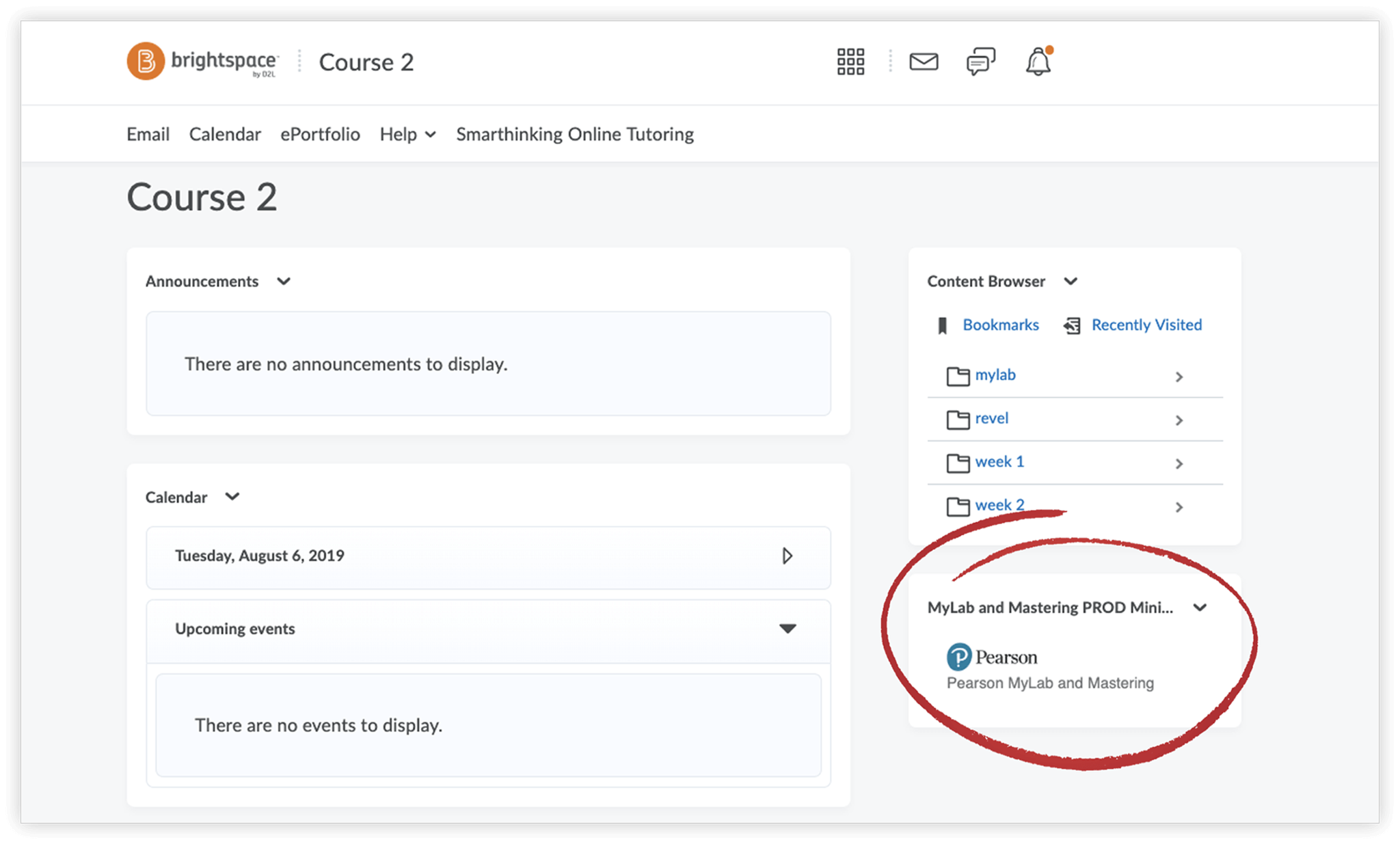This screenshot has height=844, width=1400.
Task: Expand the week 1 folder arrow
Action: (1179, 463)
